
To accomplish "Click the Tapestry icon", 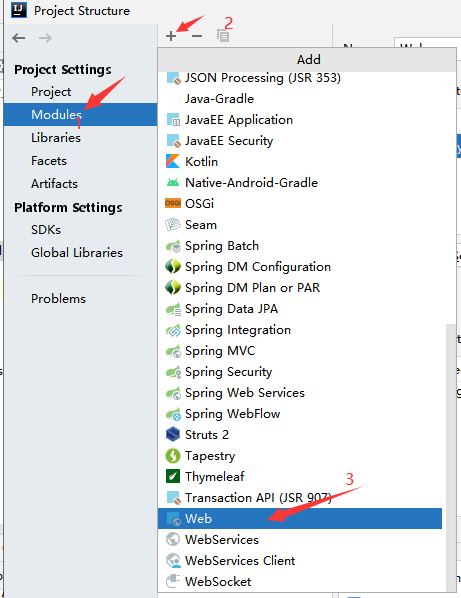I will point(173,455).
